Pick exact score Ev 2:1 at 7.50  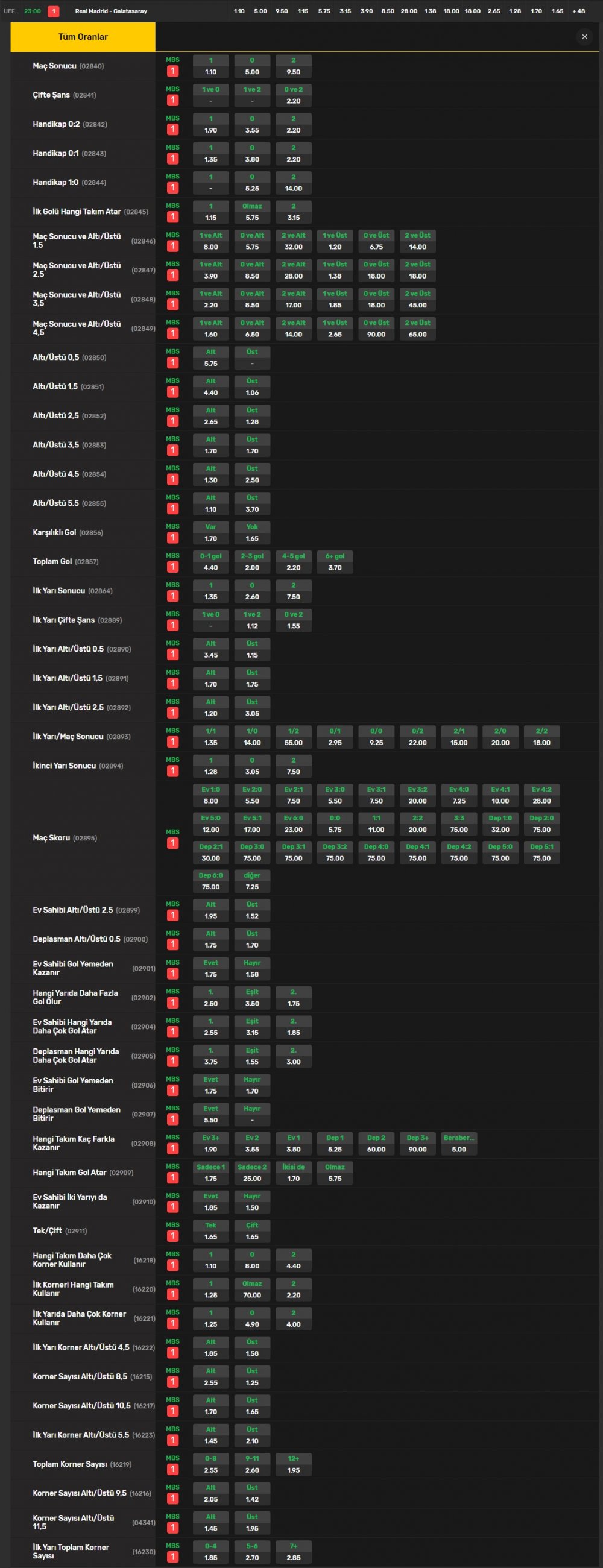(x=294, y=796)
